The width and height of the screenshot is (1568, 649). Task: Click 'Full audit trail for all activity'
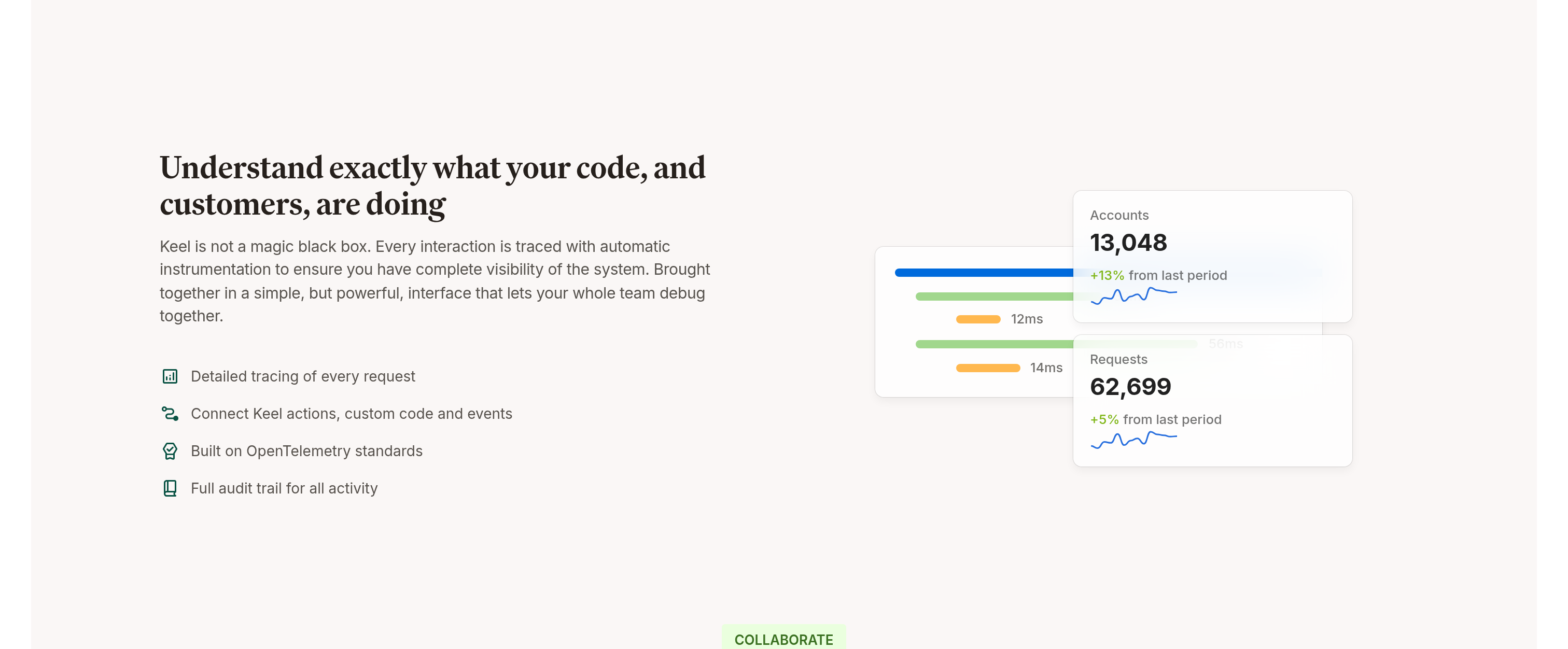[x=284, y=488]
